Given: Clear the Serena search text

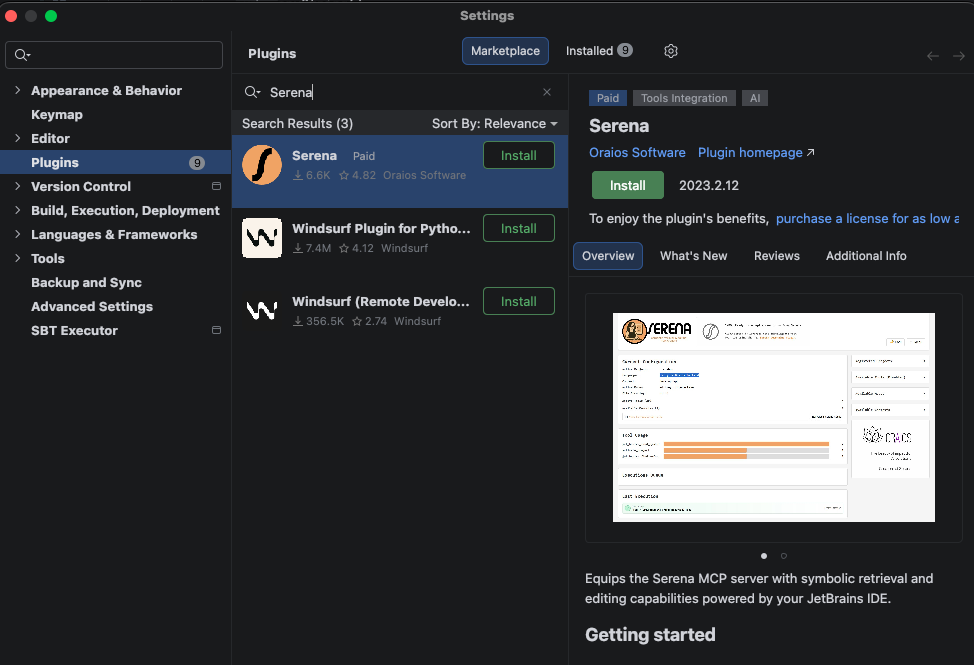Looking at the screenshot, I should pyautogui.click(x=547, y=92).
